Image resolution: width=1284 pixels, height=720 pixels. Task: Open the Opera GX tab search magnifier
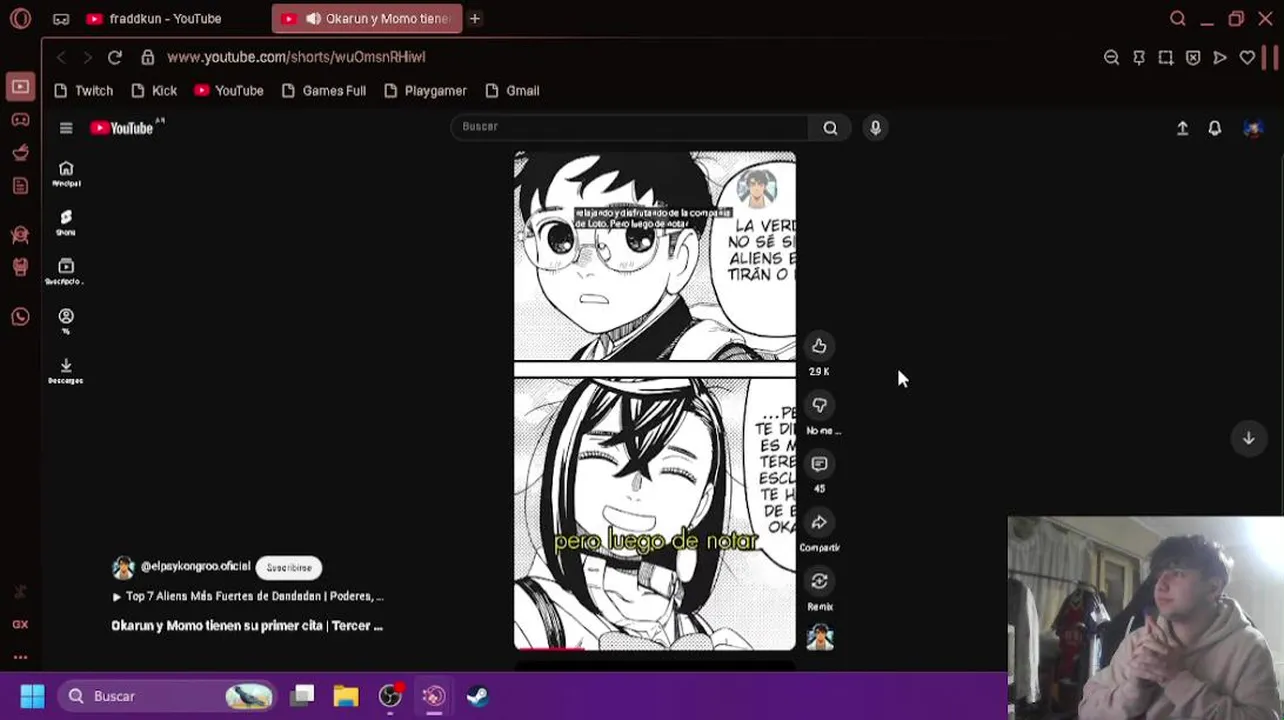(x=1177, y=19)
